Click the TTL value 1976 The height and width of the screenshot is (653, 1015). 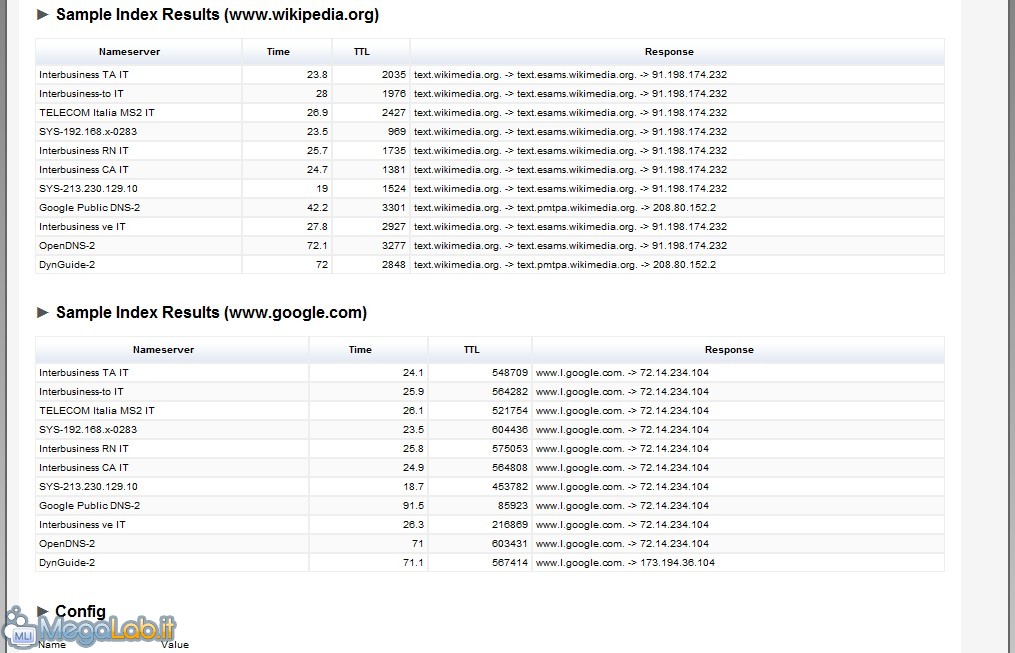[x=394, y=93]
